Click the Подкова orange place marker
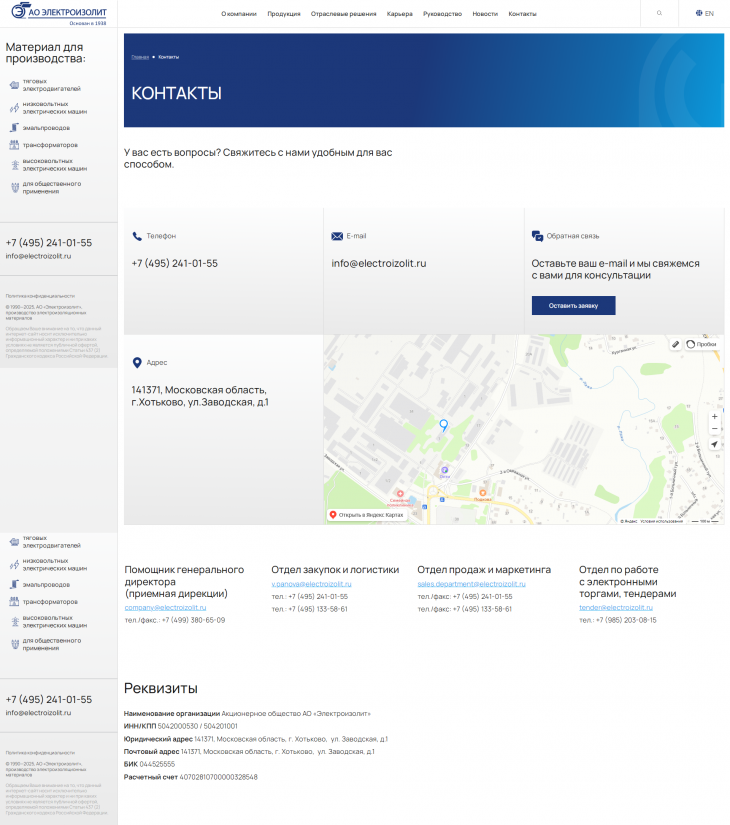The height and width of the screenshot is (825, 730). pos(483,494)
